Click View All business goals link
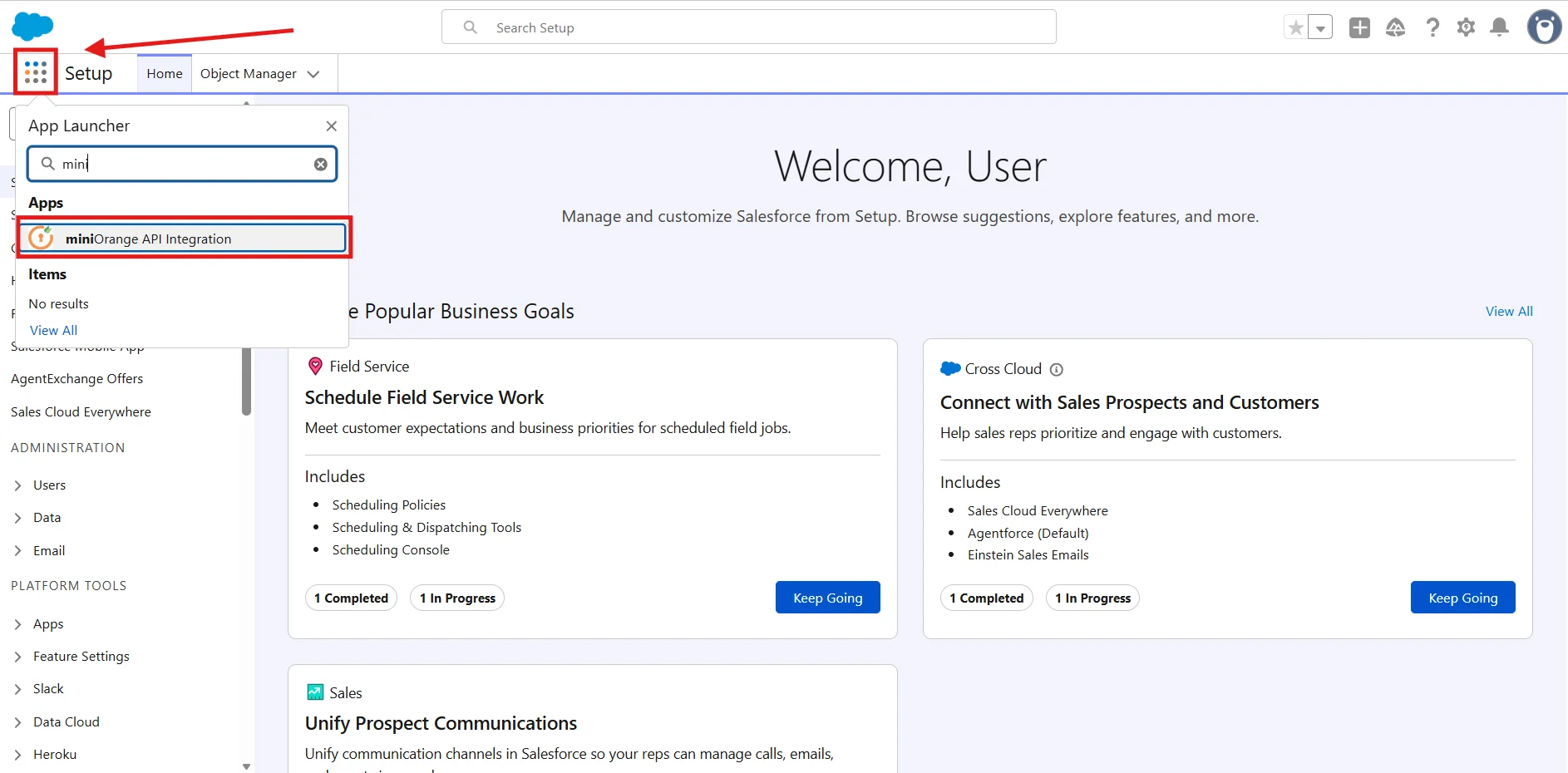1568x773 pixels. pos(1509,311)
